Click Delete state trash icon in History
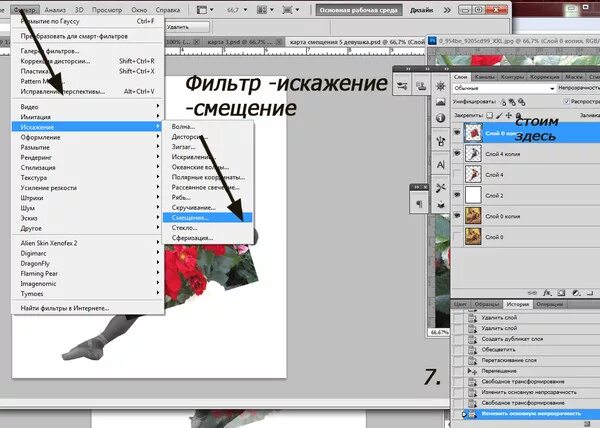Screen dimensions: 600x428 coord(589,423)
